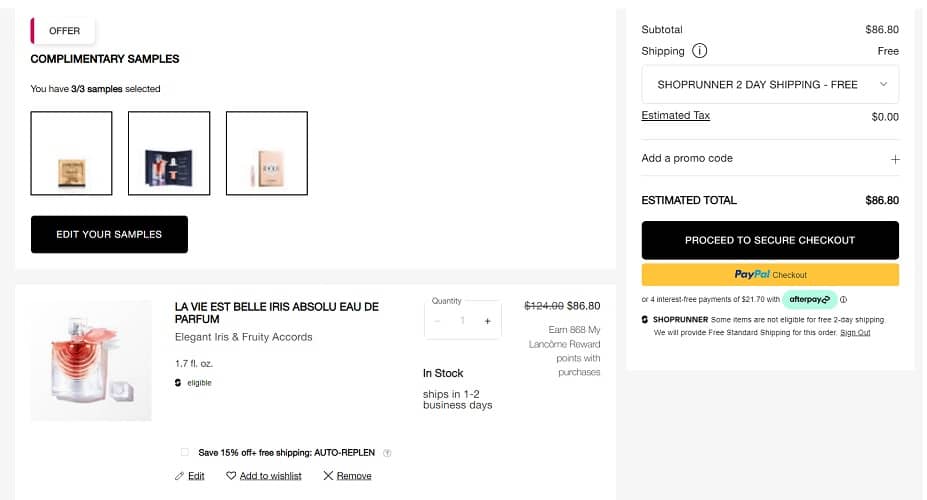This screenshot has height=500, width=927.
Task: Click the ShopRunner Sign Out link
Action: [855, 332]
